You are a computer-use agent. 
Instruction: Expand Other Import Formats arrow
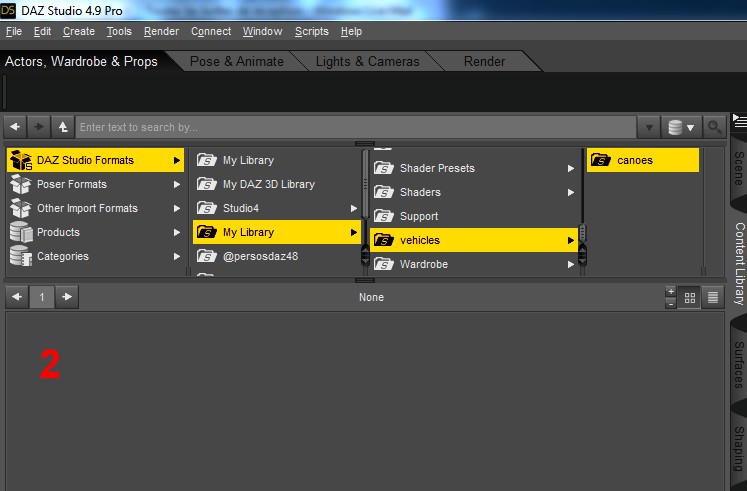177,209
